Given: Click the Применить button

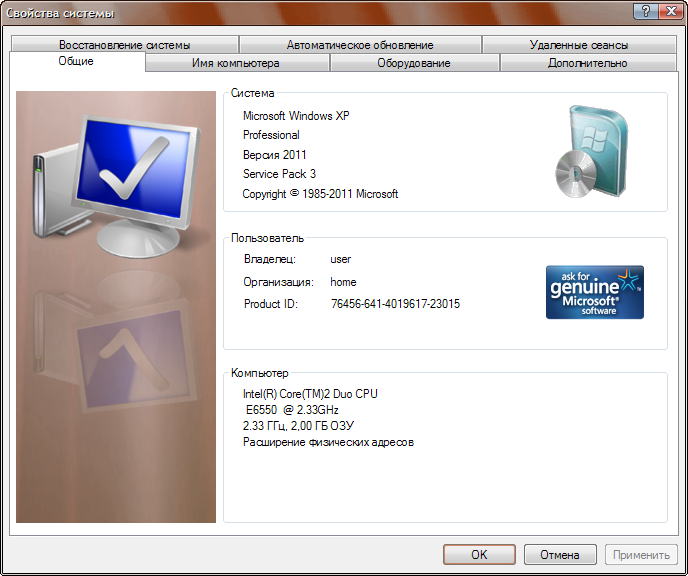Looking at the screenshot, I should (x=641, y=555).
